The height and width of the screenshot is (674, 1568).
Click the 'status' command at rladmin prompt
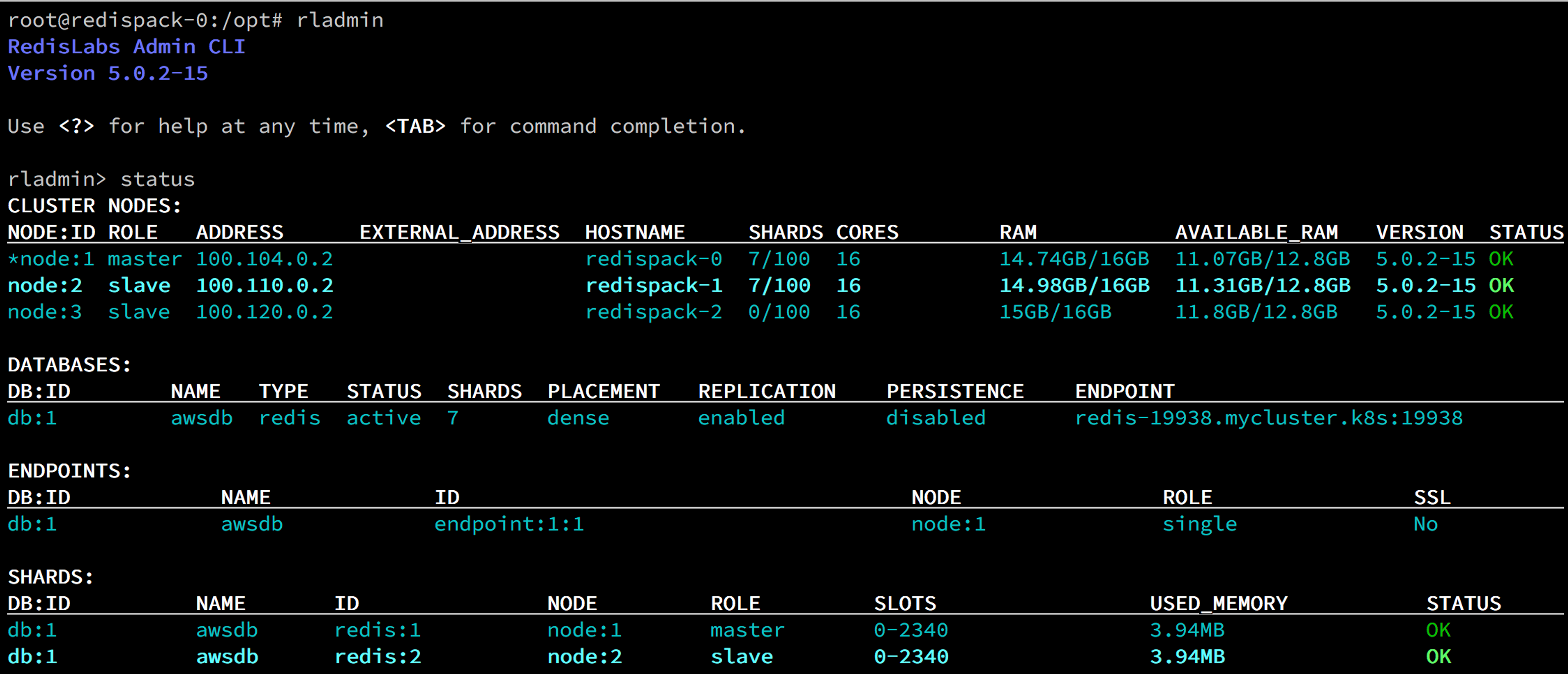pos(157,180)
